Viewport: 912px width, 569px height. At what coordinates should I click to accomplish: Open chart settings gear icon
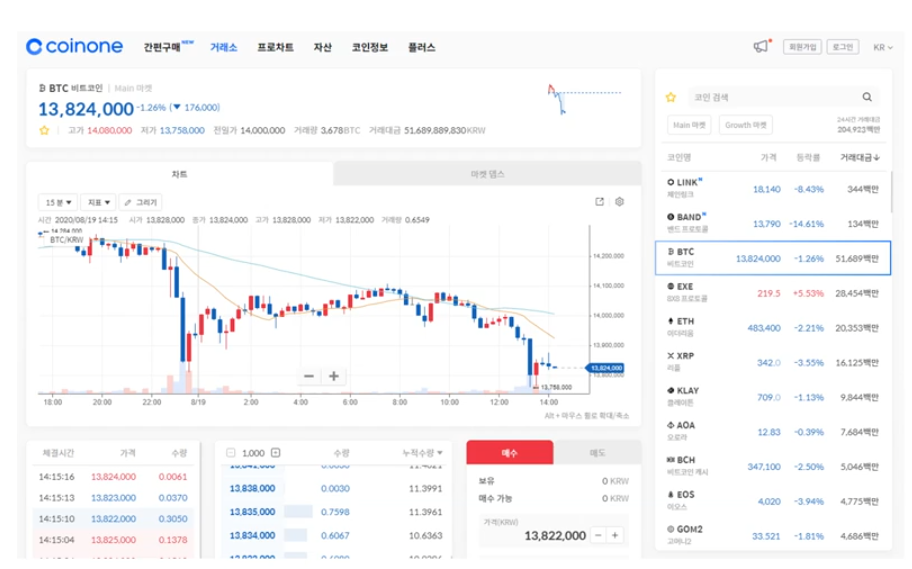619,201
